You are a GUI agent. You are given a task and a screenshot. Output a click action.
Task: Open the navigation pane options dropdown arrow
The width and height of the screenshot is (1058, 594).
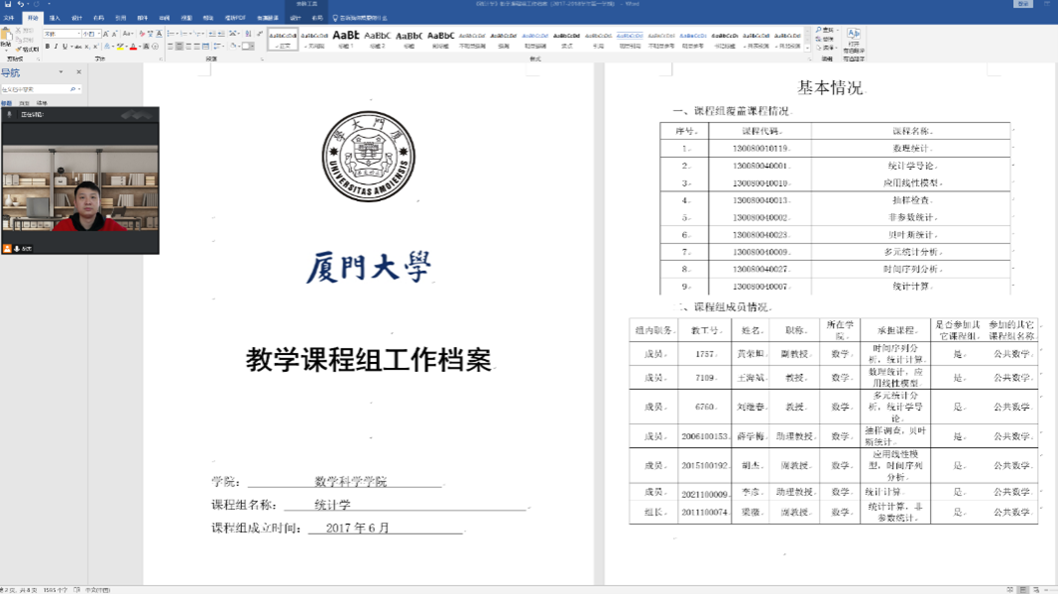[62, 73]
